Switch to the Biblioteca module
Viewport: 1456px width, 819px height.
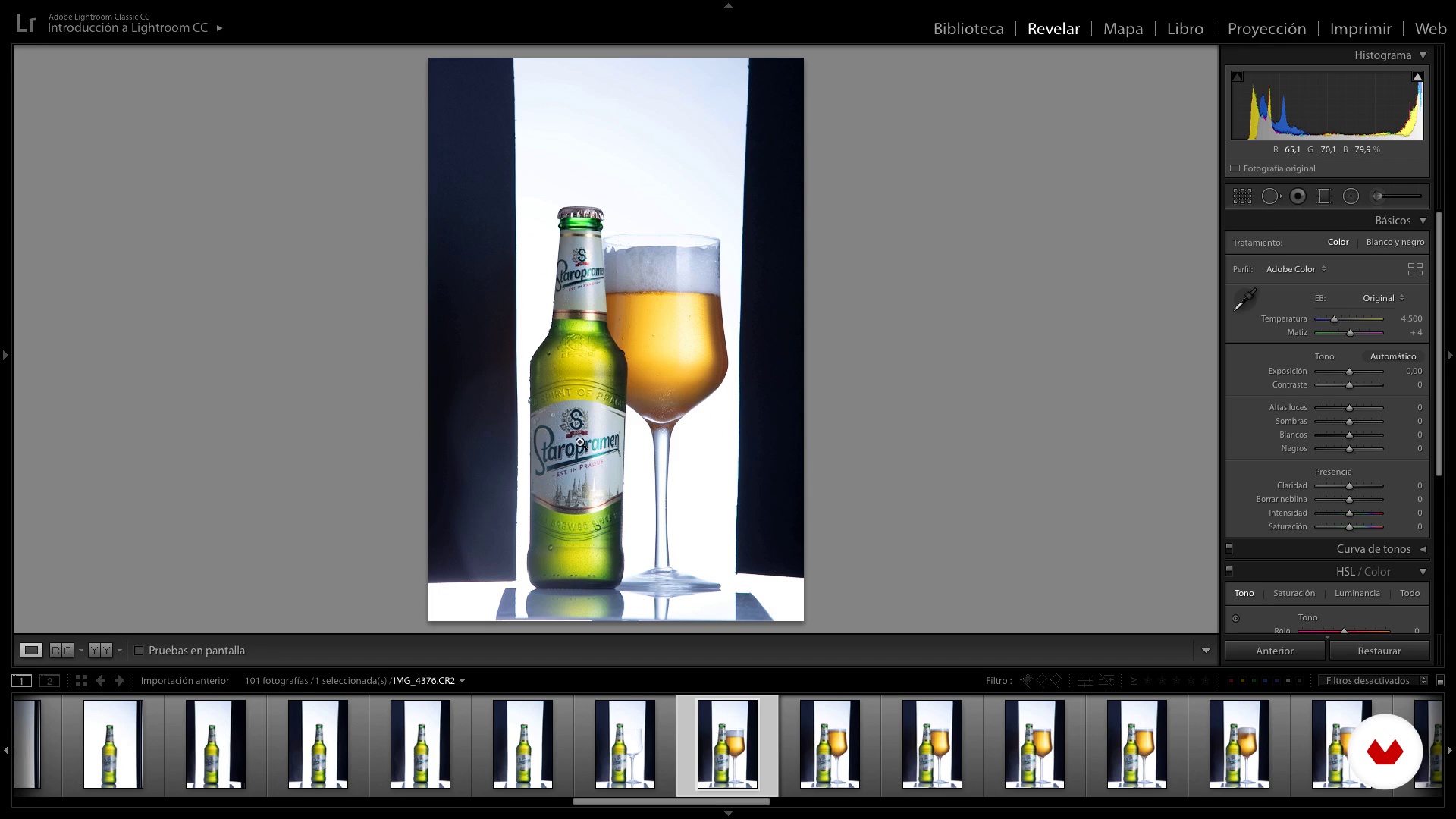pyautogui.click(x=968, y=29)
